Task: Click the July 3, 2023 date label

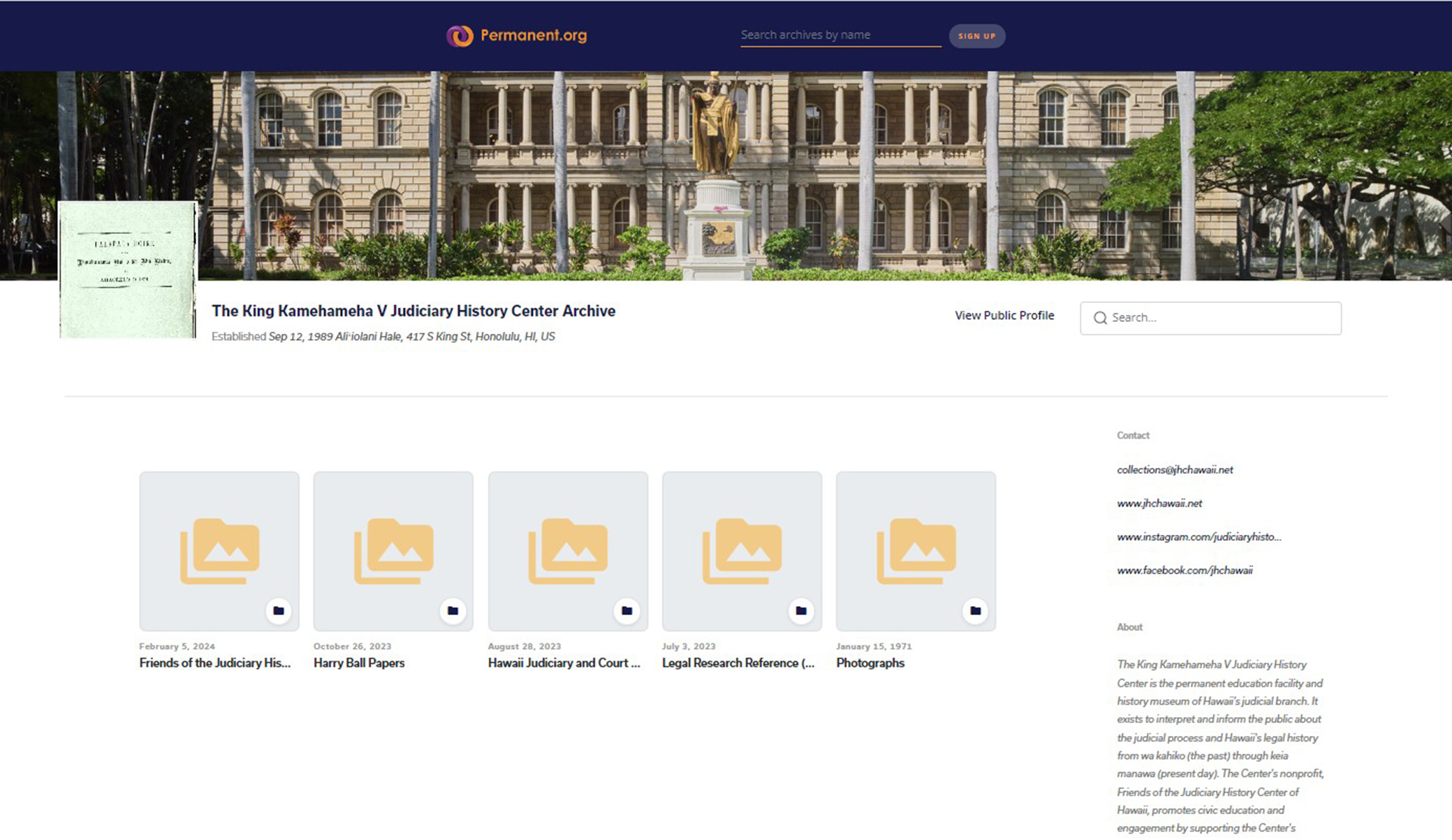Action: click(x=689, y=647)
